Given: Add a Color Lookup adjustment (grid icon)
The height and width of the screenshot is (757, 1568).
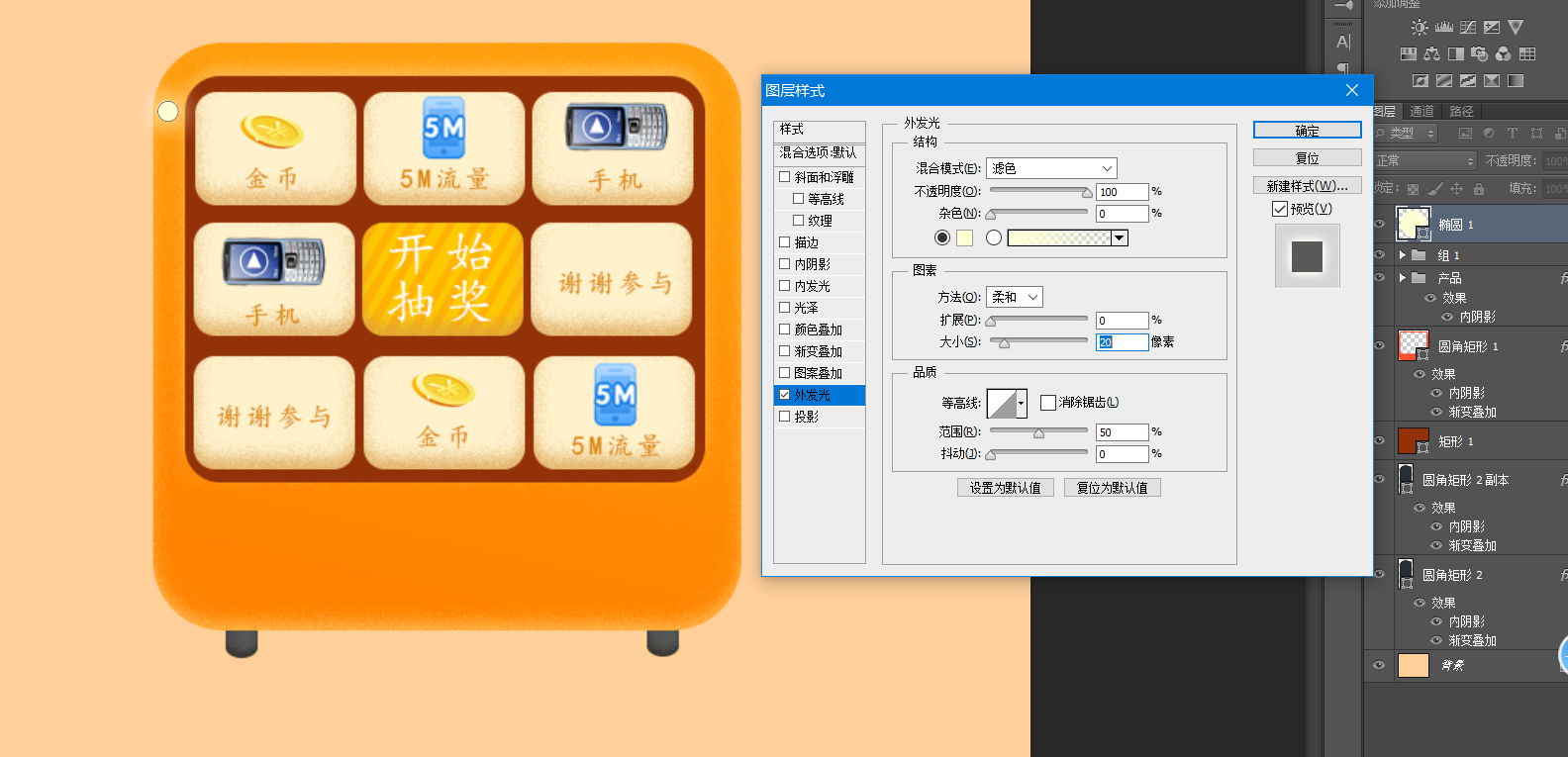Looking at the screenshot, I should pos(1527,54).
